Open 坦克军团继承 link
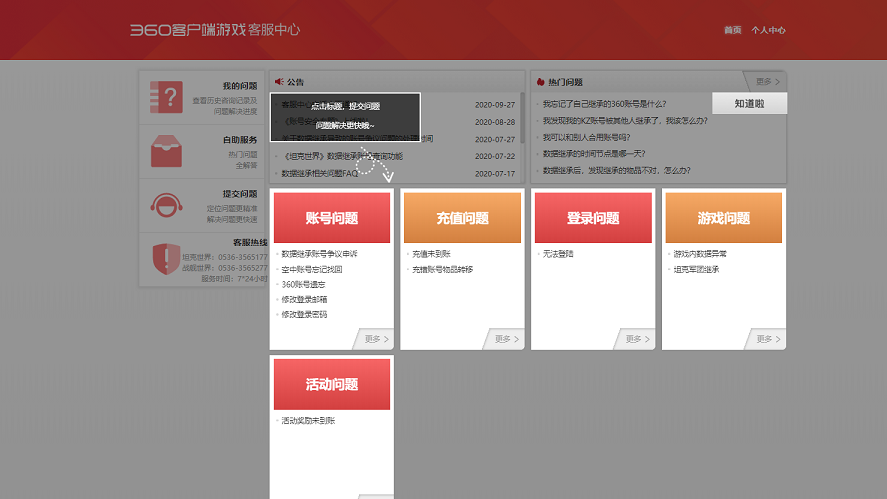887x499 pixels. 696,269
